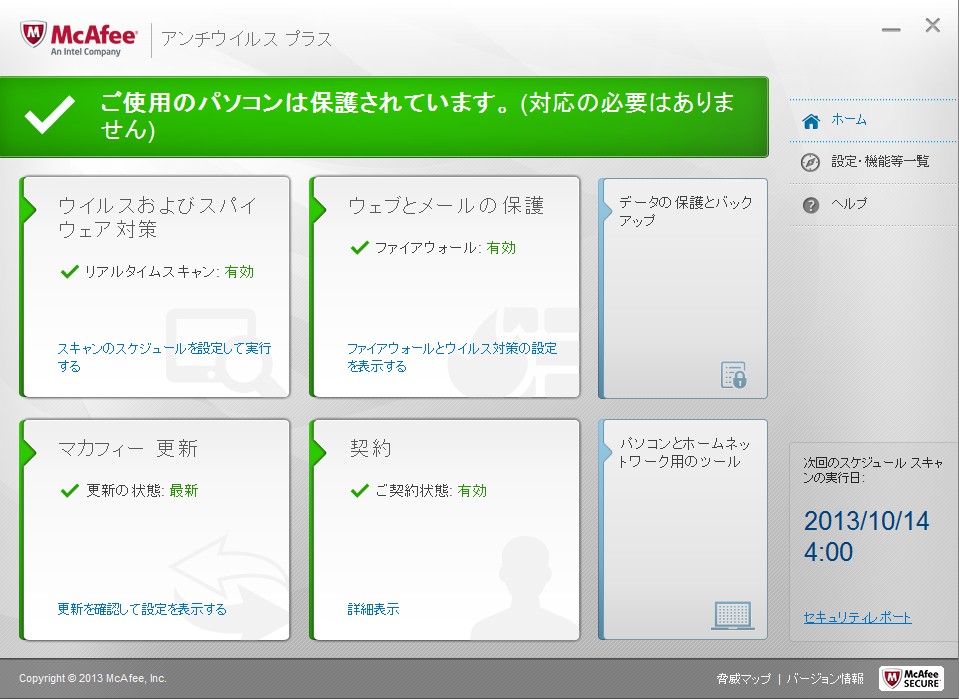Click ファイアウォールとウイルス対策の設定を表示する link

click(x=452, y=357)
